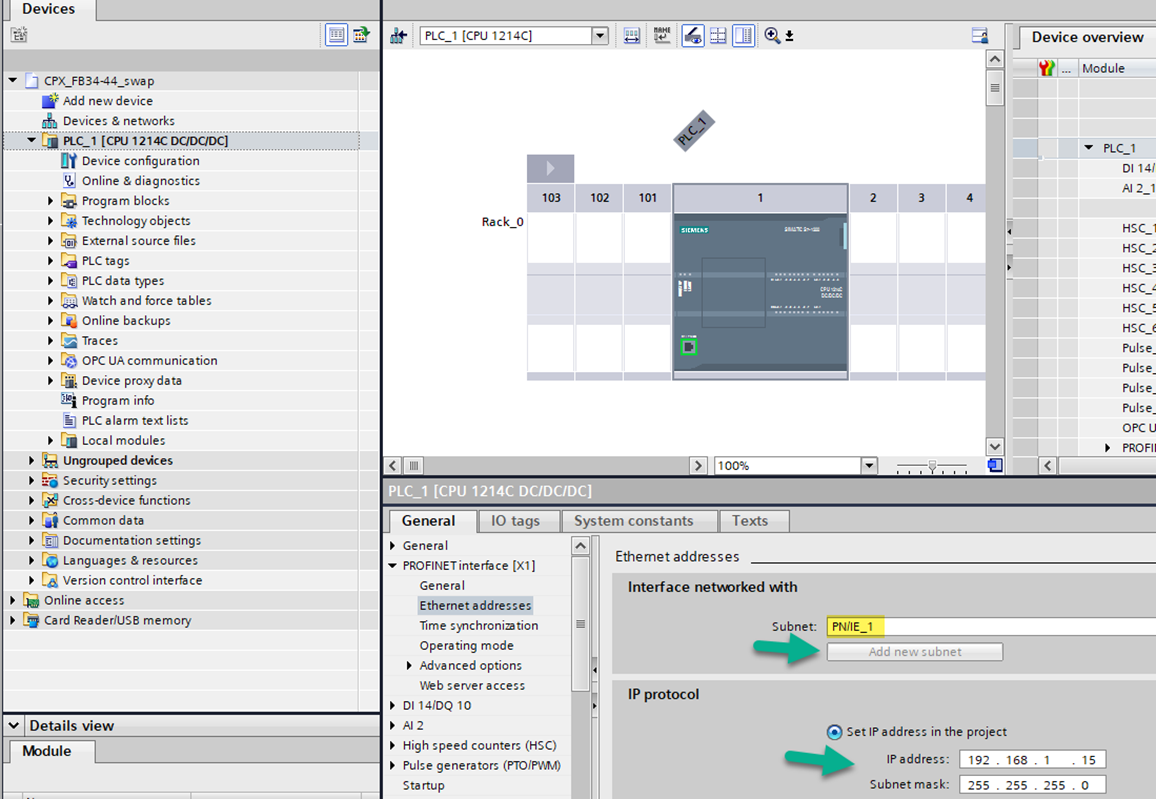Click the overview navigation icon at canvas corner
The image size is (1156, 799).
coord(995,465)
